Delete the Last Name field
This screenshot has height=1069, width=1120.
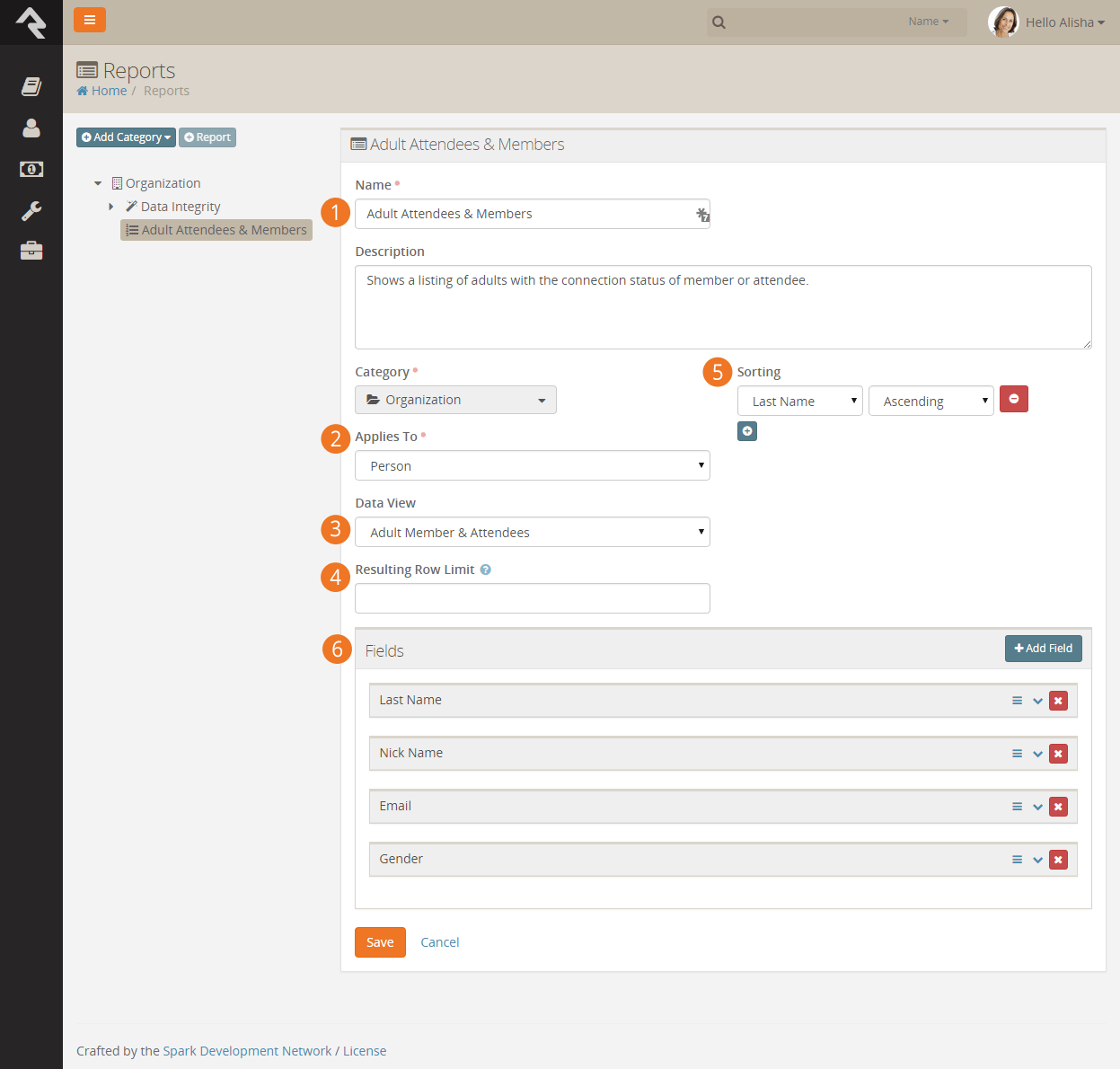pos(1059,701)
